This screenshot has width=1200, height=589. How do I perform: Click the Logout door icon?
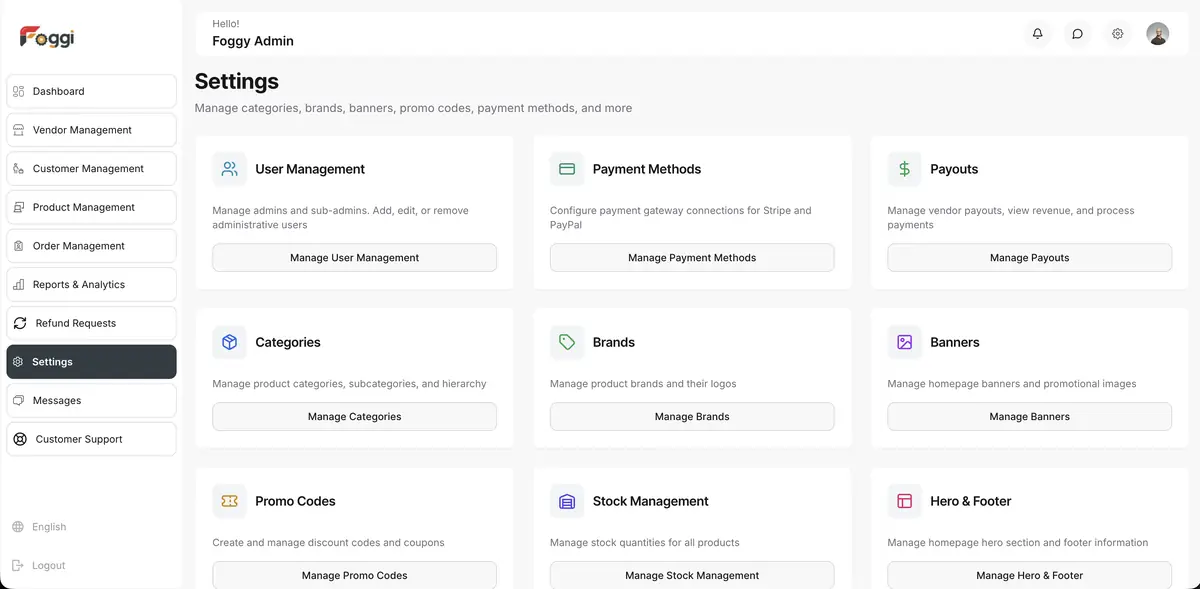tap(18, 565)
